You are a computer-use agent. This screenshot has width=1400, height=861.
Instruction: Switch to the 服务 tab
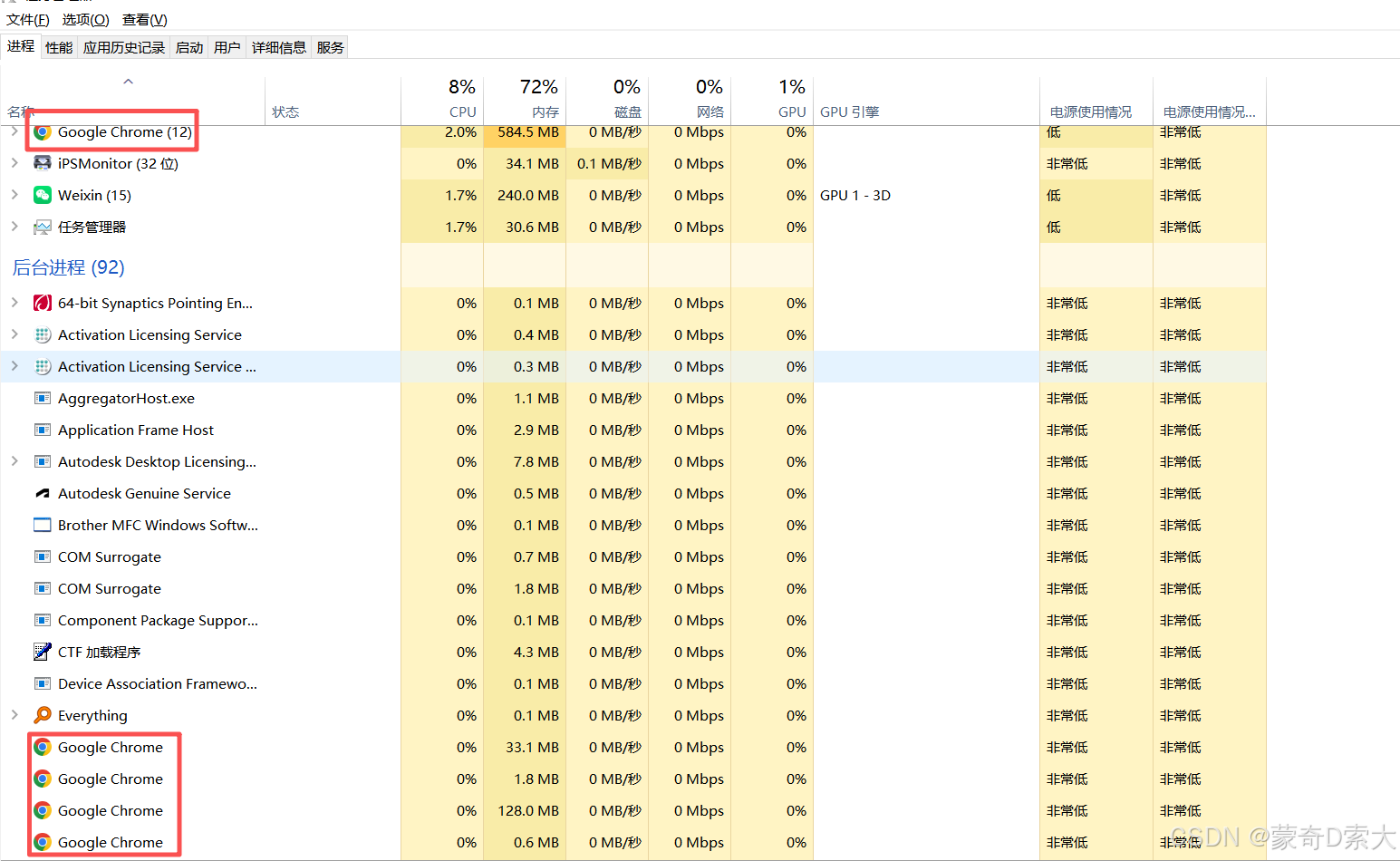coord(331,47)
